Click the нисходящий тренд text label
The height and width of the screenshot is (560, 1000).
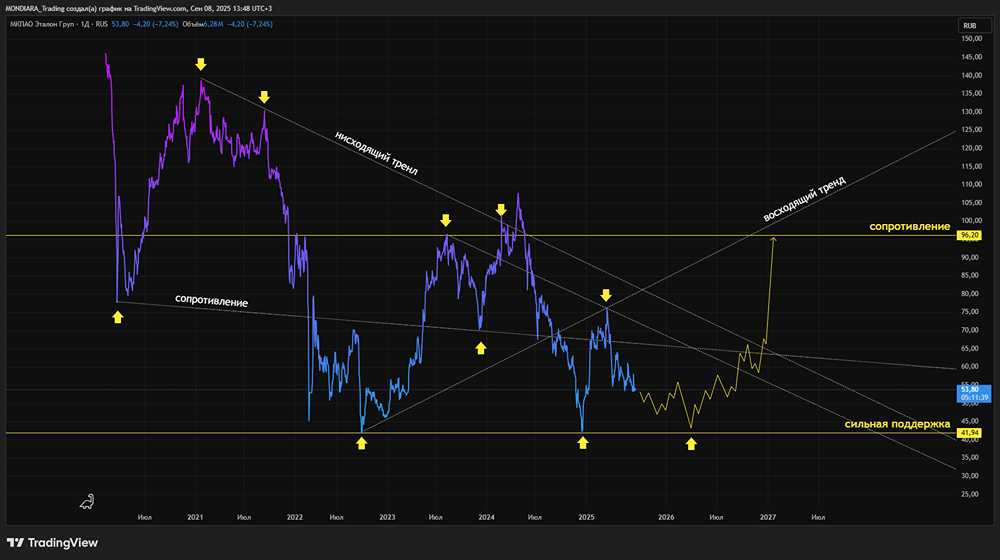tap(376, 153)
